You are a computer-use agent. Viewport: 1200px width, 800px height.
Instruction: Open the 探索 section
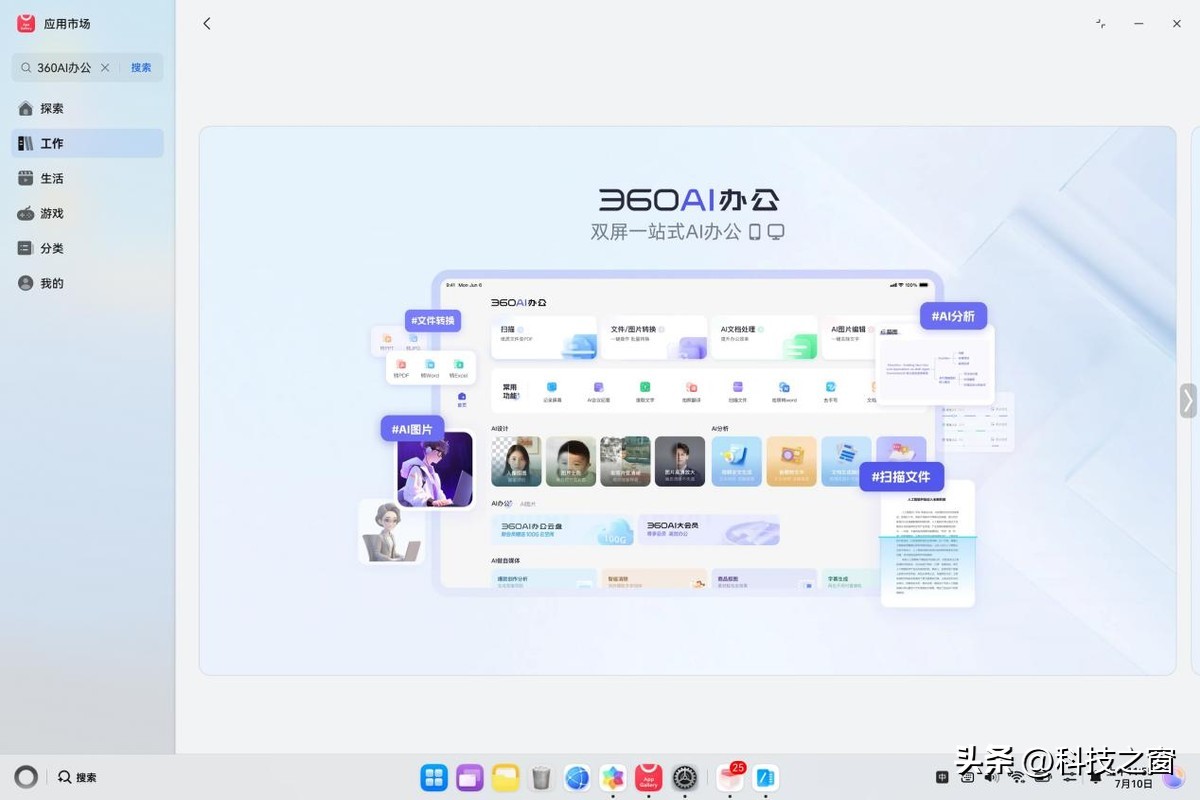coord(88,108)
